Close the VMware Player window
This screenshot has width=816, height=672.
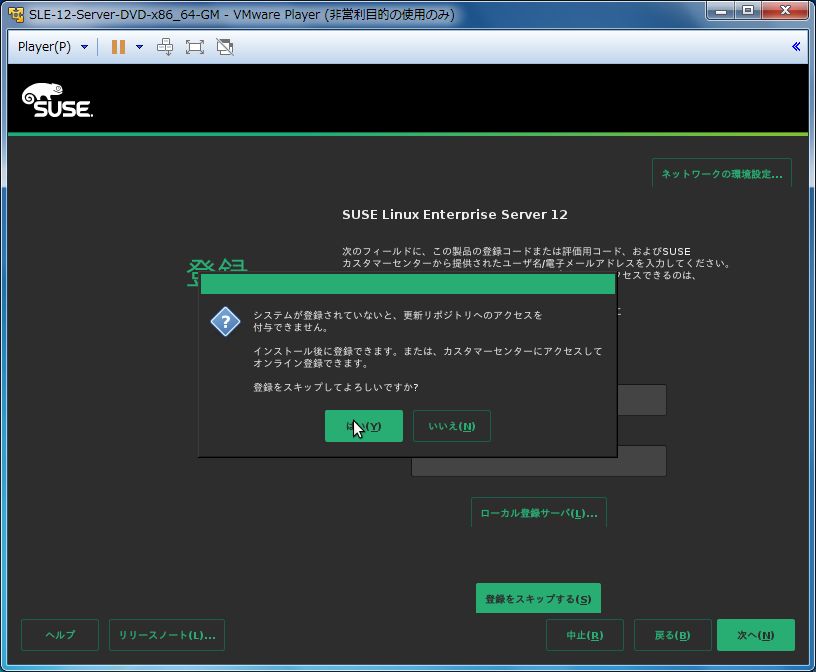[x=785, y=10]
